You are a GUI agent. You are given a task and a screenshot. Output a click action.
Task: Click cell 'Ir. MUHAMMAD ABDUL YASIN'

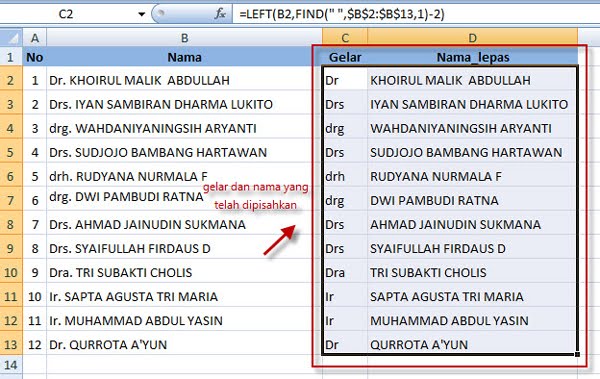[x=184, y=320]
